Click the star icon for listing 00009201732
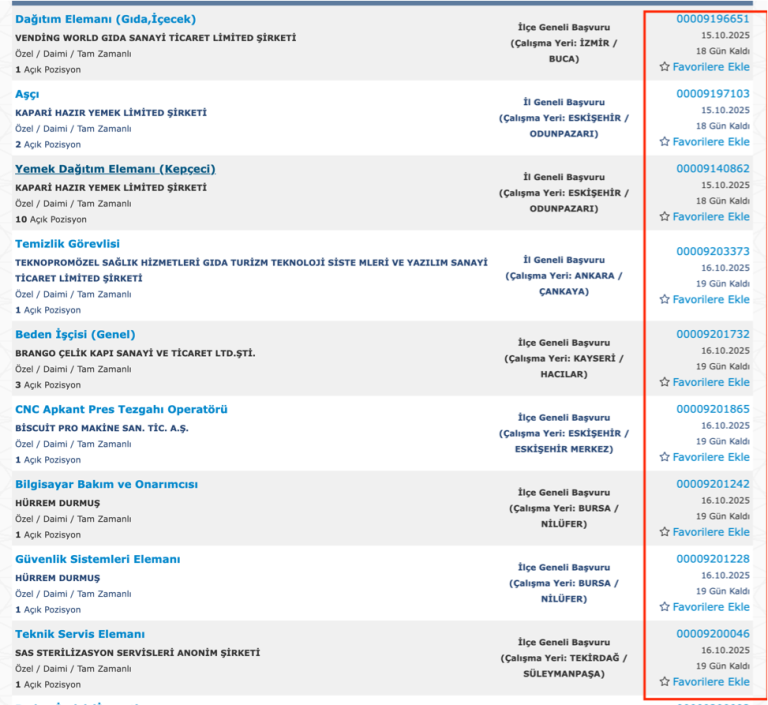Image resolution: width=768 pixels, height=705 pixels. tap(664, 382)
